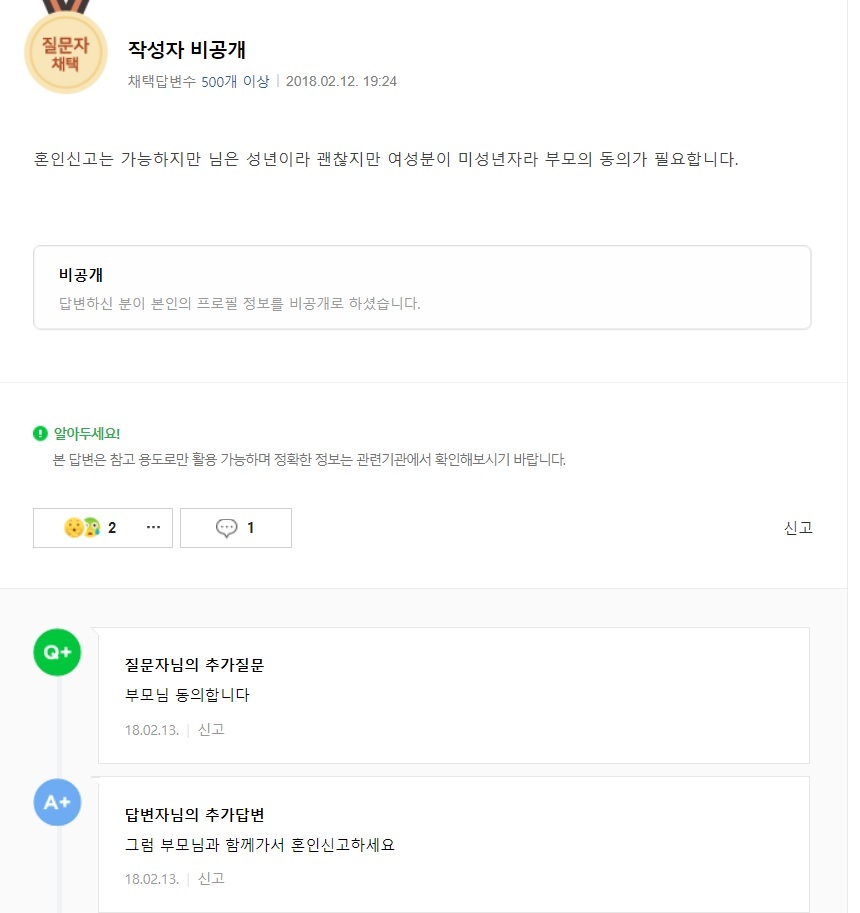Viewport: 860px width, 913px height.
Task: Toggle the comment count button showing 1
Action: tap(236, 528)
